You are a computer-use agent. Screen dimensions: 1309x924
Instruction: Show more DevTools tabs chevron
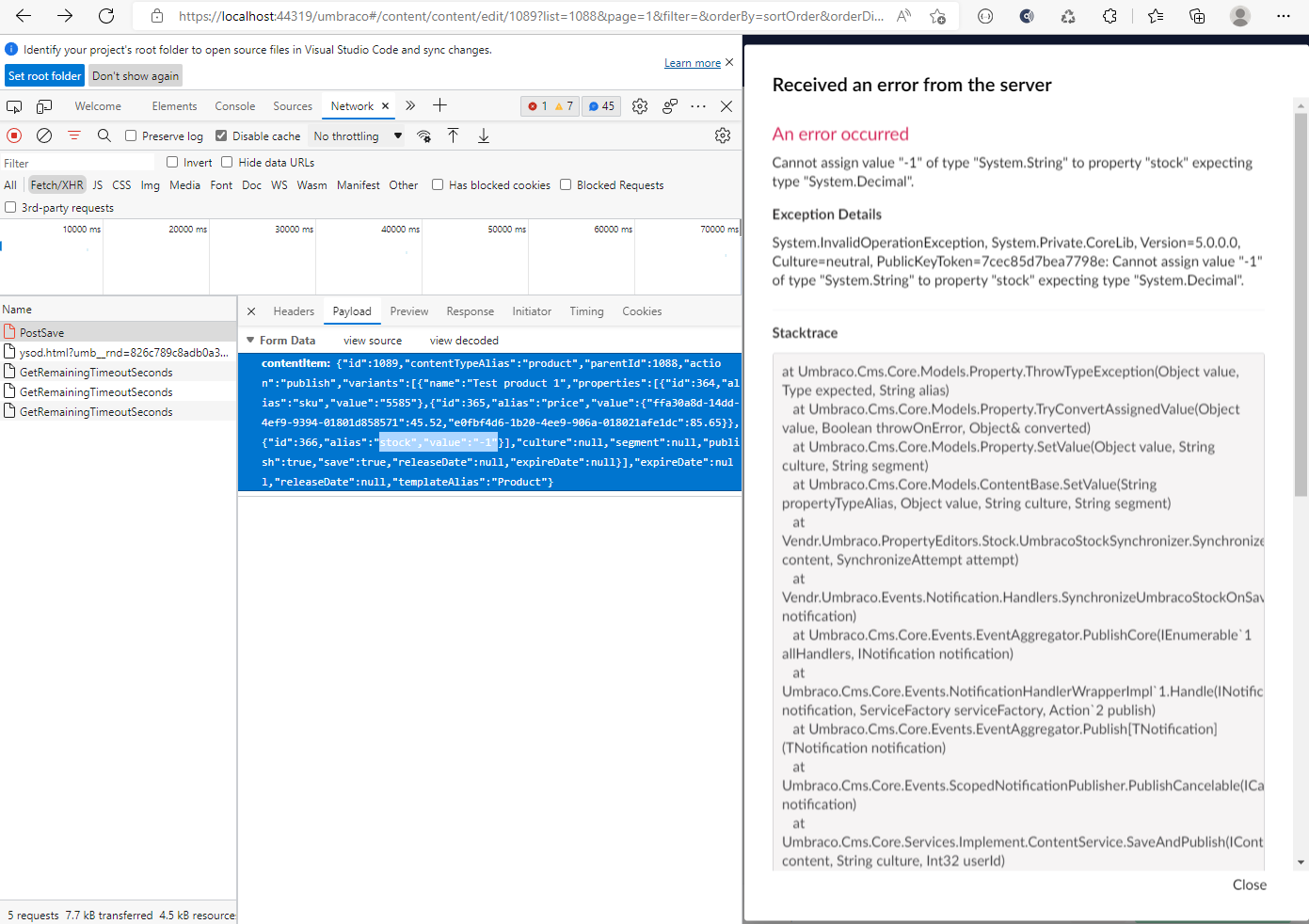coord(410,106)
